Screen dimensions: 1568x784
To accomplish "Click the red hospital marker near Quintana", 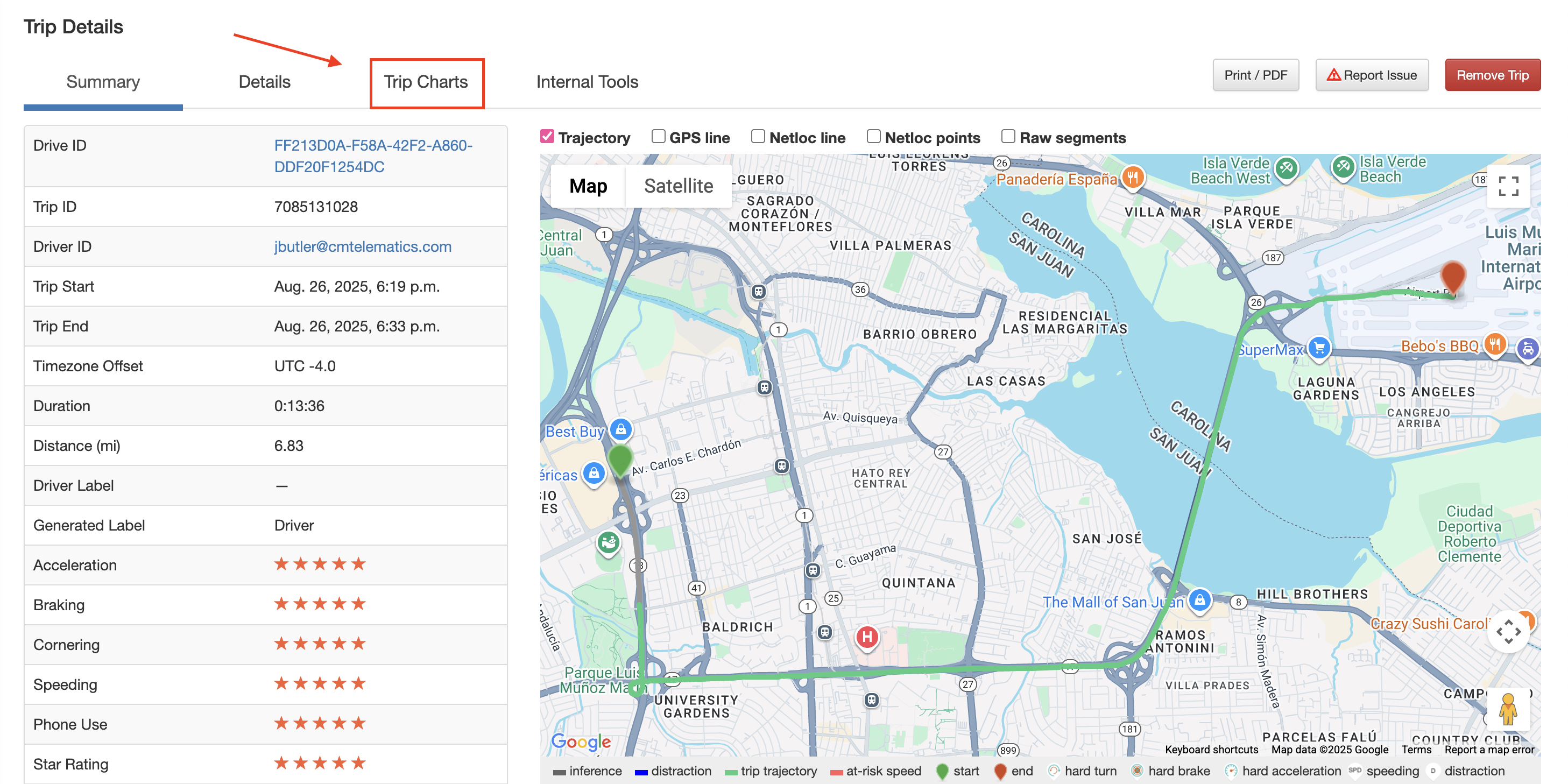I will [x=867, y=637].
